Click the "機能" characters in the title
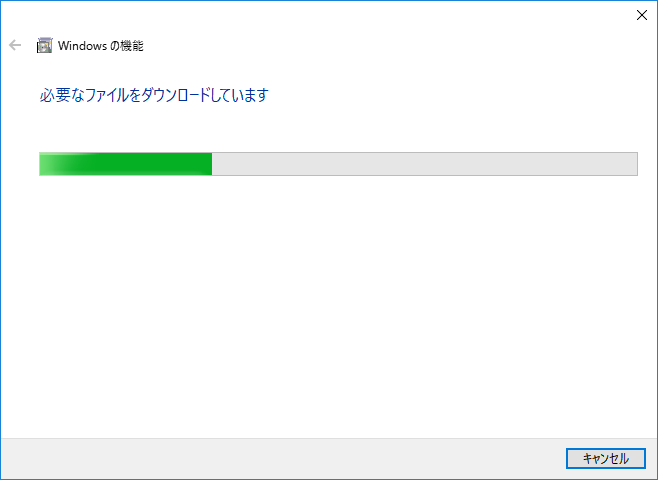 tap(132, 46)
